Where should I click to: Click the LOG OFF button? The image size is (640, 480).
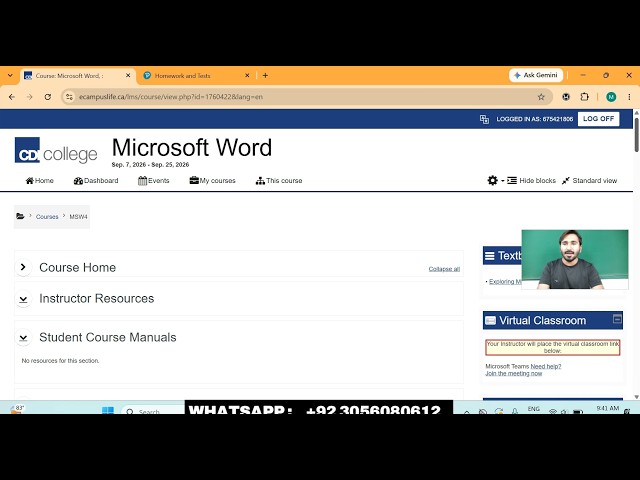[598, 119]
